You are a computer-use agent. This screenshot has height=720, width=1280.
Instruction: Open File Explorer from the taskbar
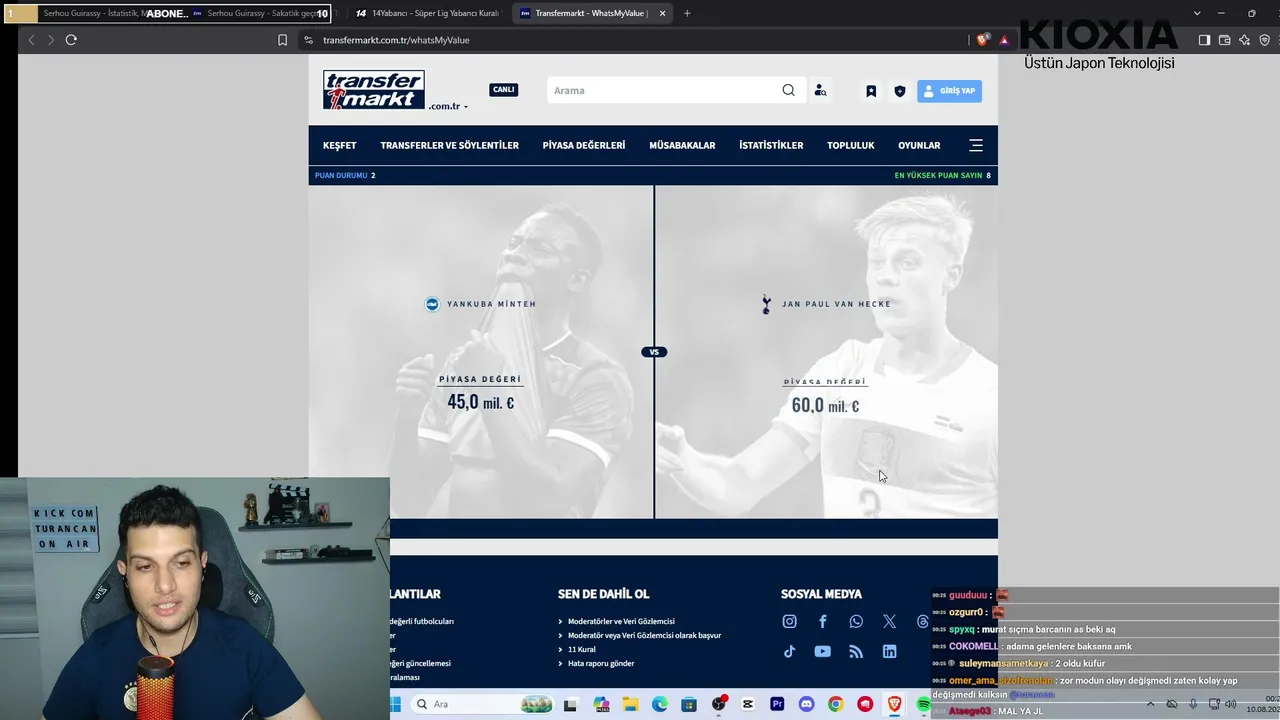pyautogui.click(x=631, y=705)
